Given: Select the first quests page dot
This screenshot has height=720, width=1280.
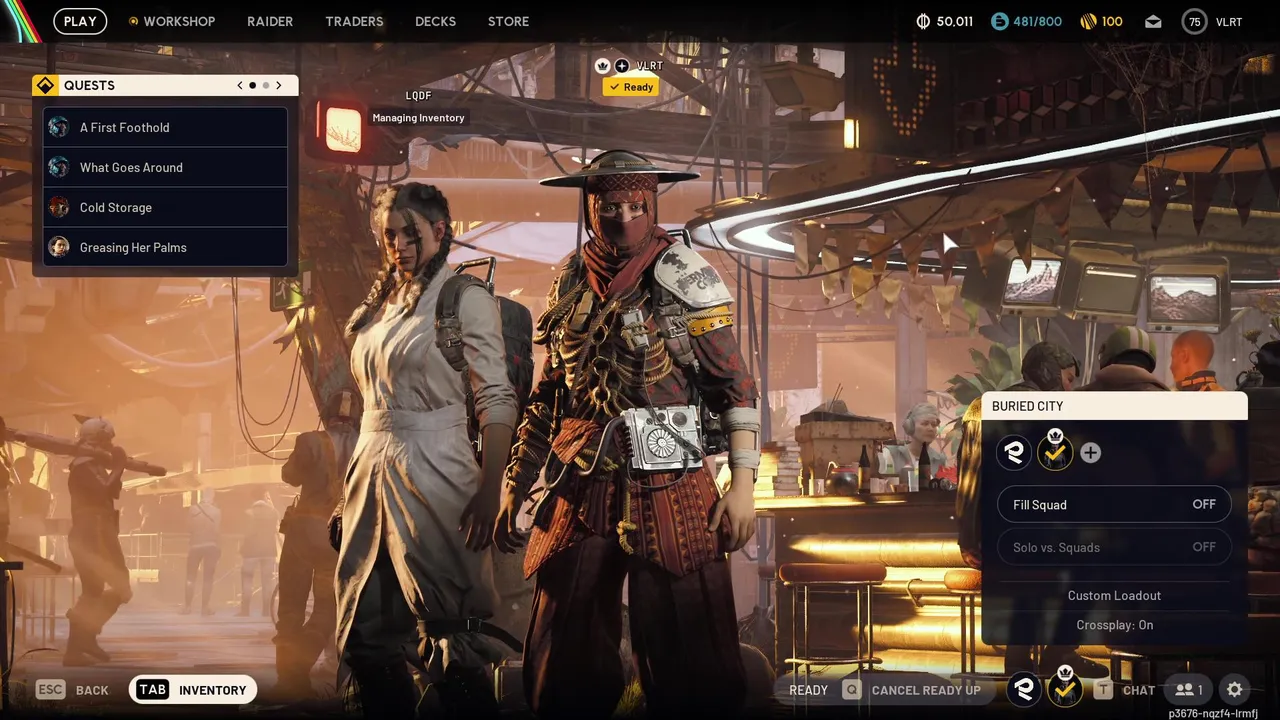Looking at the screenshot, I should [252, 86].
